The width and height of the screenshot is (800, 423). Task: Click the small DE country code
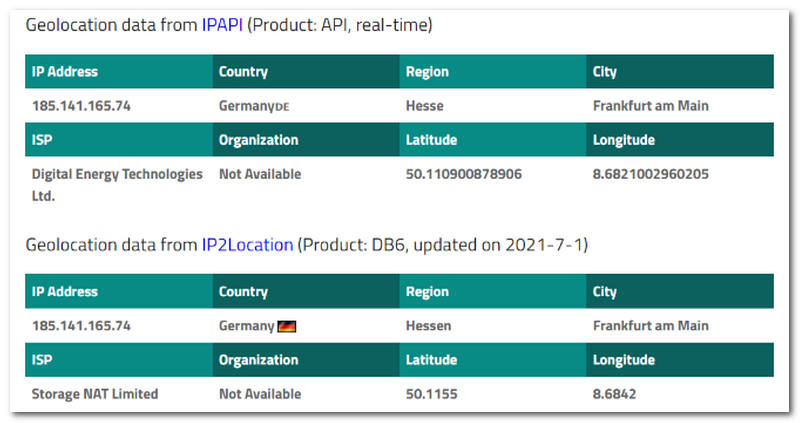click(x=282, y=106)
